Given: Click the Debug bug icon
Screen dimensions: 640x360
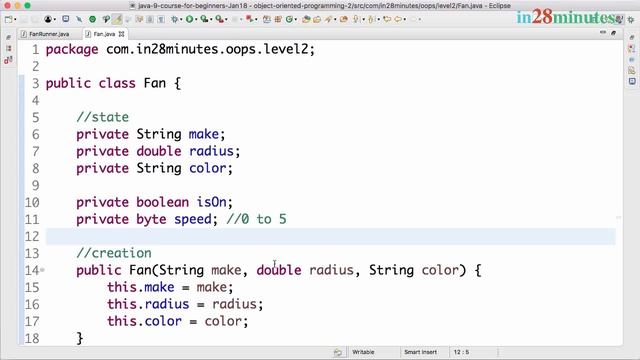Looking at the screenshot, I should pyautogui.click(x=174, y=19).
